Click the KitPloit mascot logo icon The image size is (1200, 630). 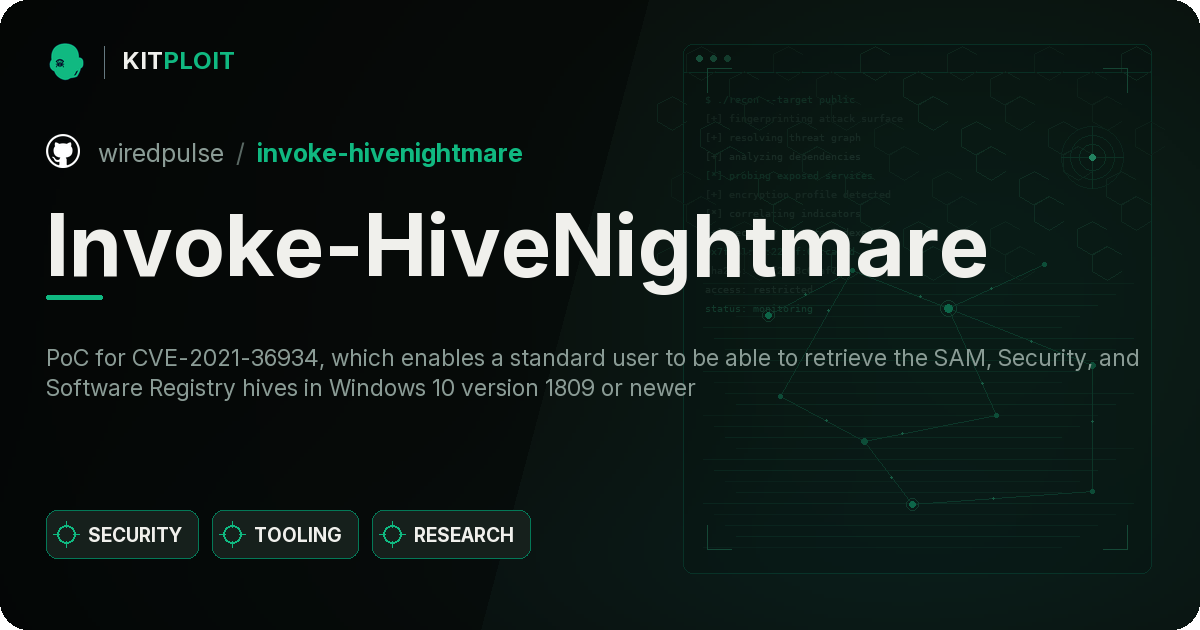66,61
